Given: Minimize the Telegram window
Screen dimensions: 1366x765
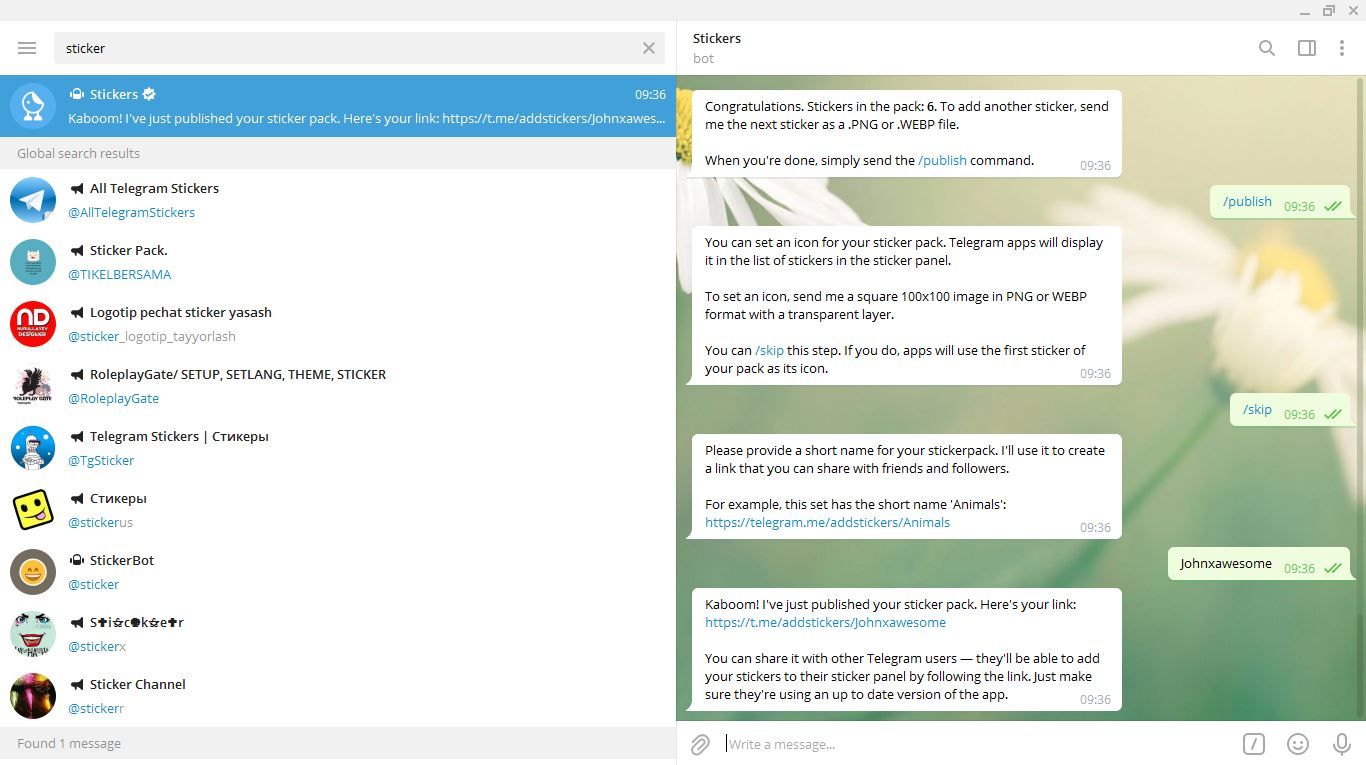Looking at the screenshot, I should [x=1305, y=11].
